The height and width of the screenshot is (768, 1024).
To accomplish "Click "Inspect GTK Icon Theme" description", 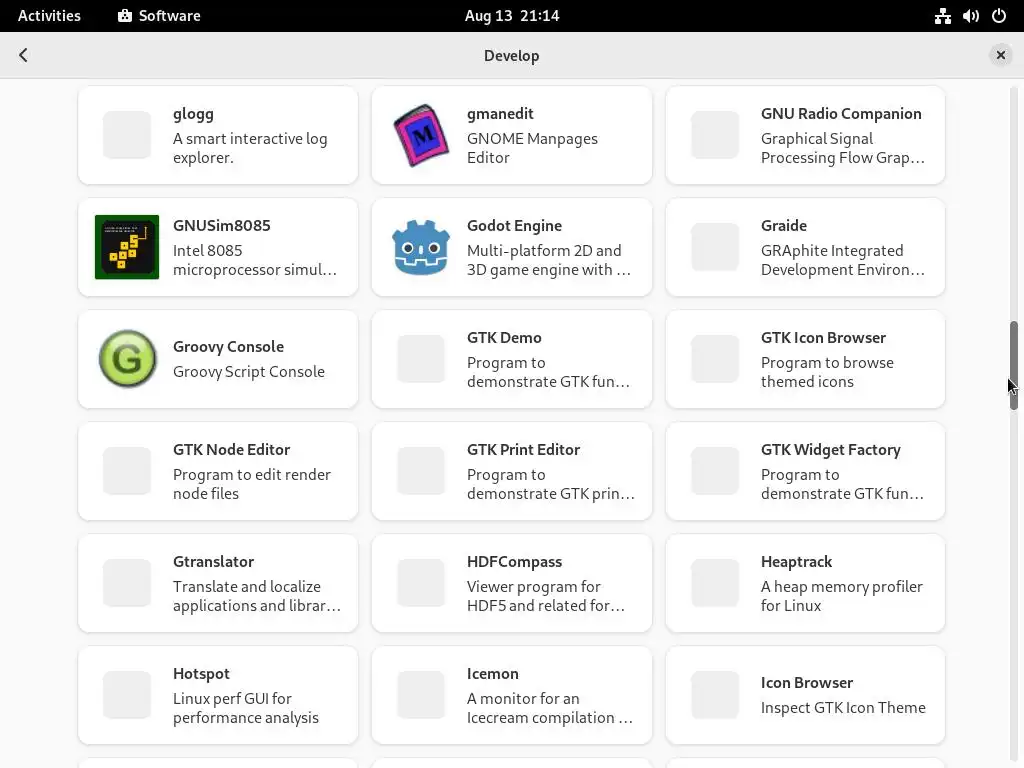I will pyautogui.click(x=843, y=708).
